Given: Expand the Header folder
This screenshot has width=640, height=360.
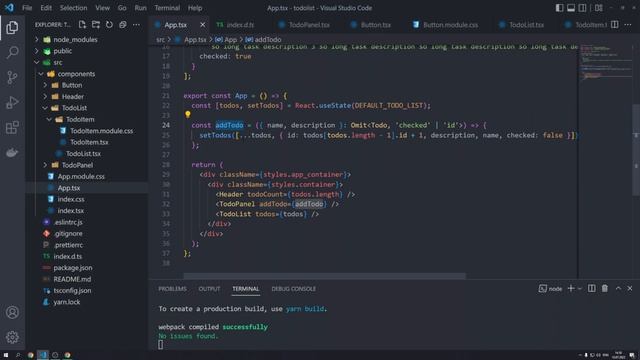Looking at the screenshot, I should tap(45, 97).
